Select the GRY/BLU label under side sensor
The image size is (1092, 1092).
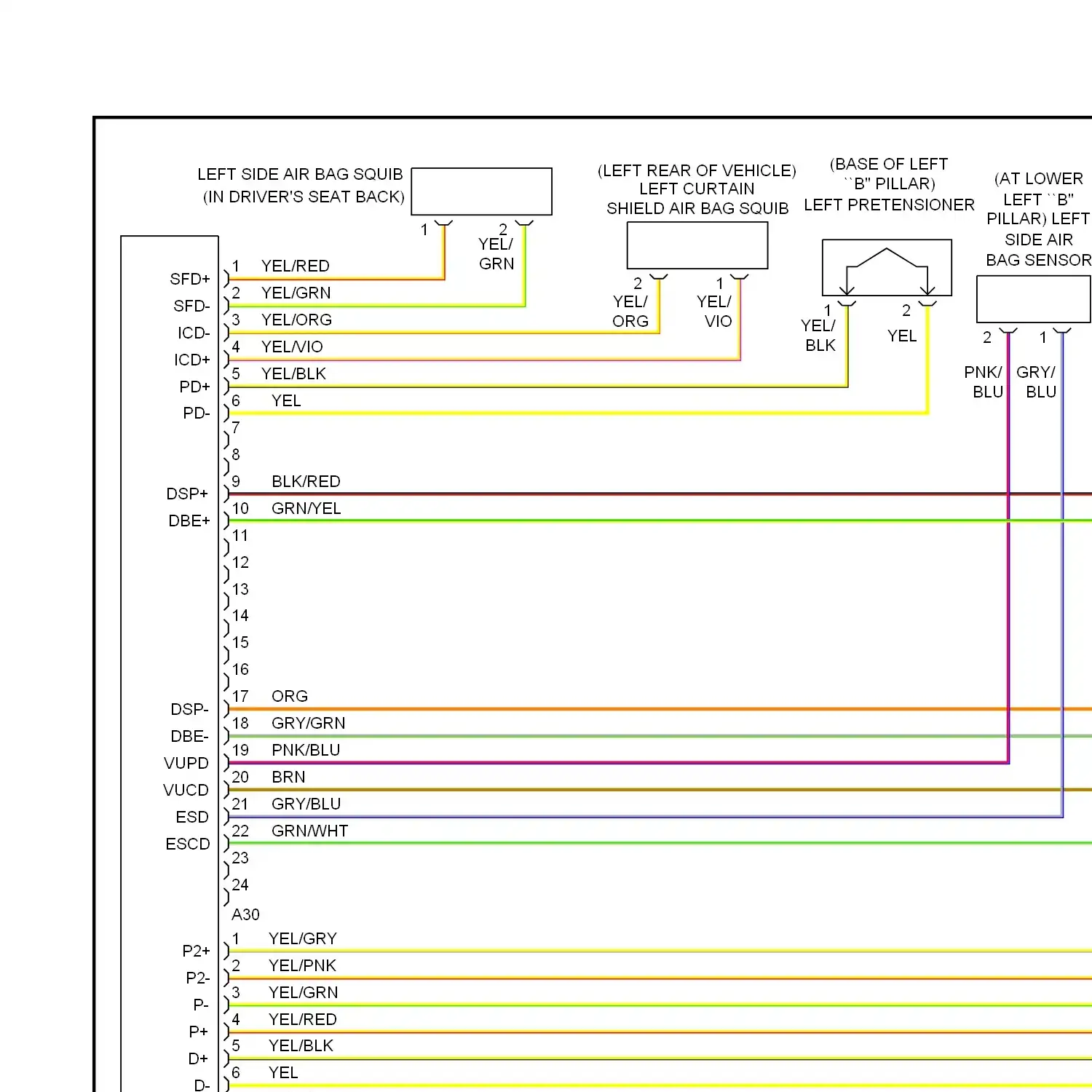tap(1037, 382)
